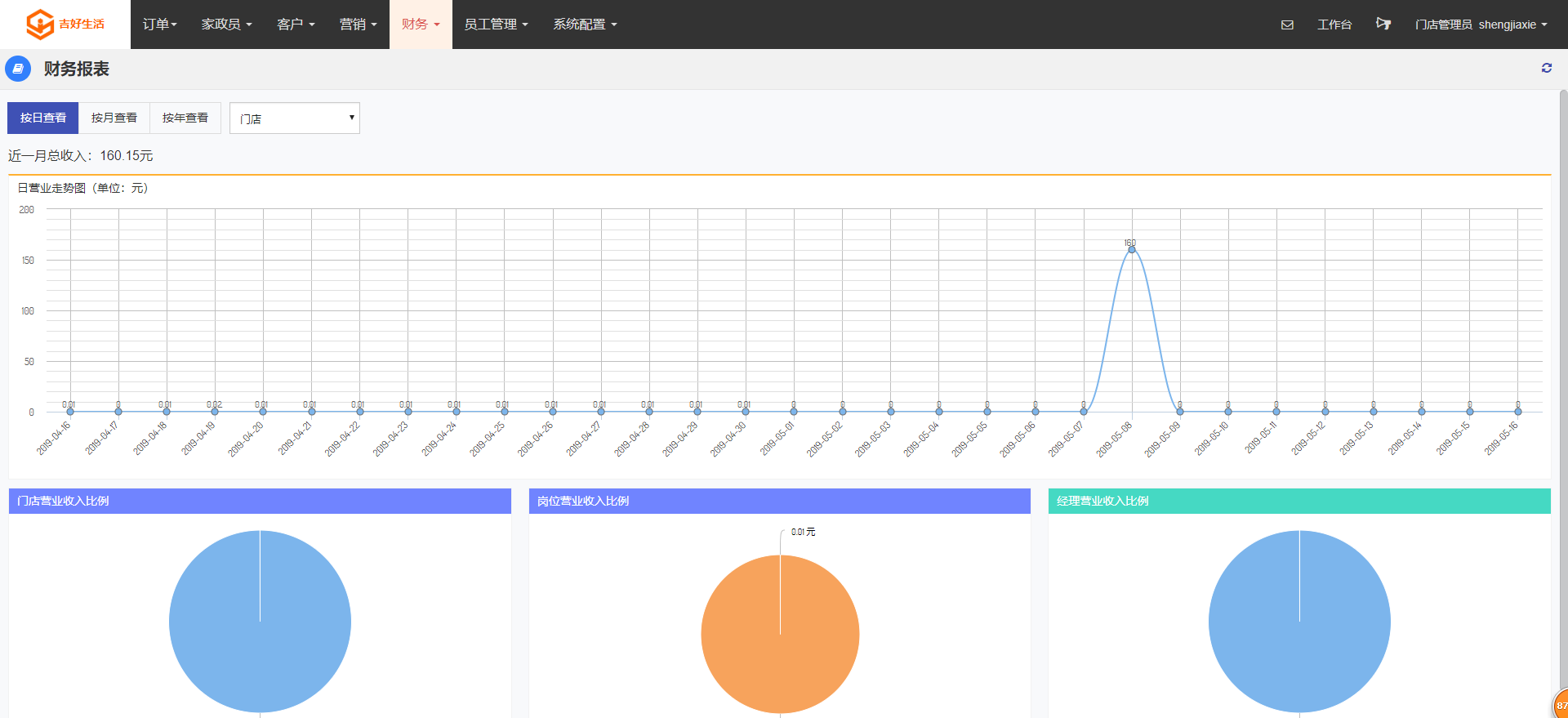Click the orange 87 badge

(x=1561, y=705)
